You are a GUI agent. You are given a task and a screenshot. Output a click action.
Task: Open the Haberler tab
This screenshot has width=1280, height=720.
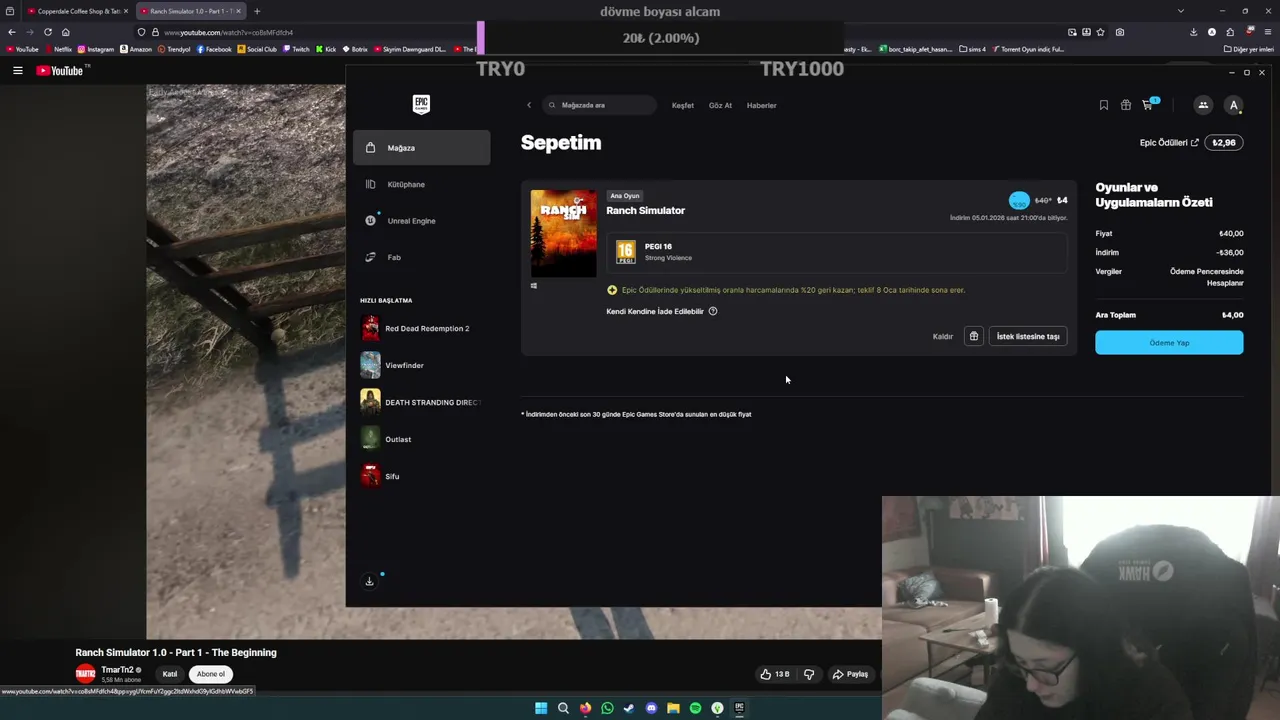coord(761,105)
